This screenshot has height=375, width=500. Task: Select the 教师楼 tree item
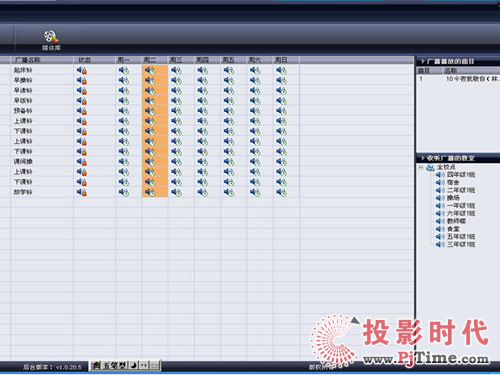456,221
